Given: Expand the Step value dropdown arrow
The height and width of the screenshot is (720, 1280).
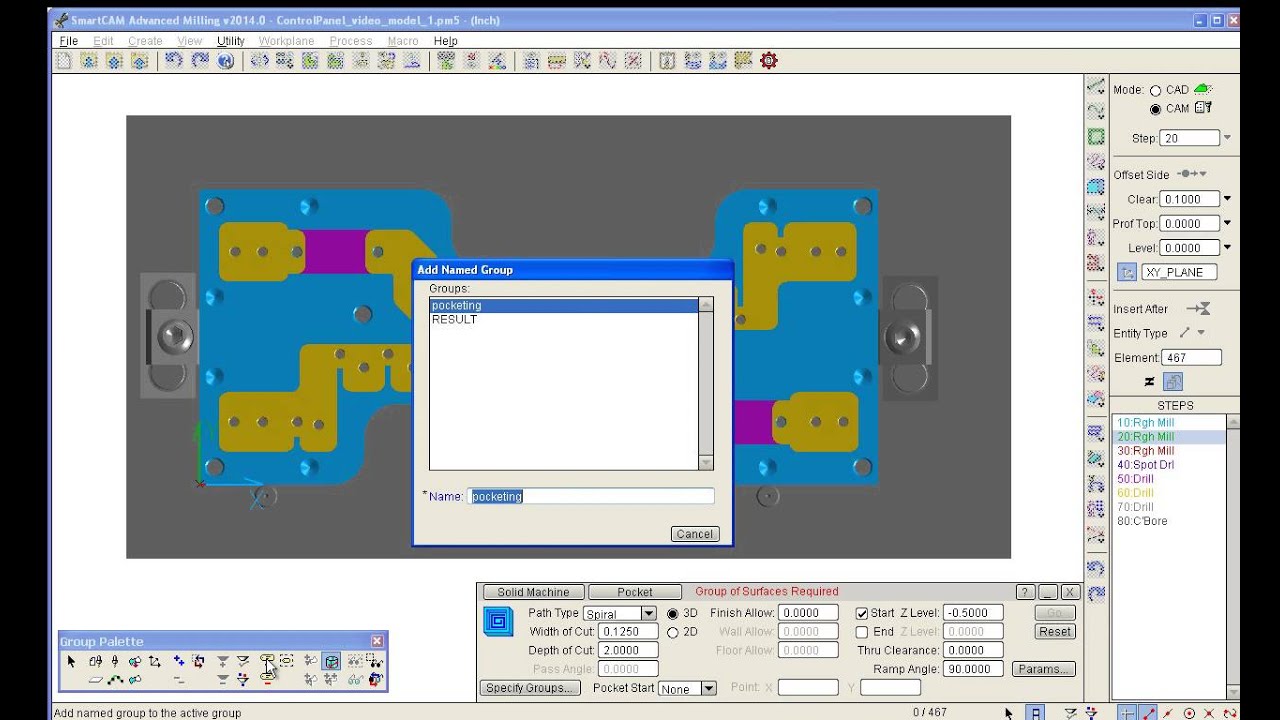Looking at the screenshot, I should [x=1227, y=138].
